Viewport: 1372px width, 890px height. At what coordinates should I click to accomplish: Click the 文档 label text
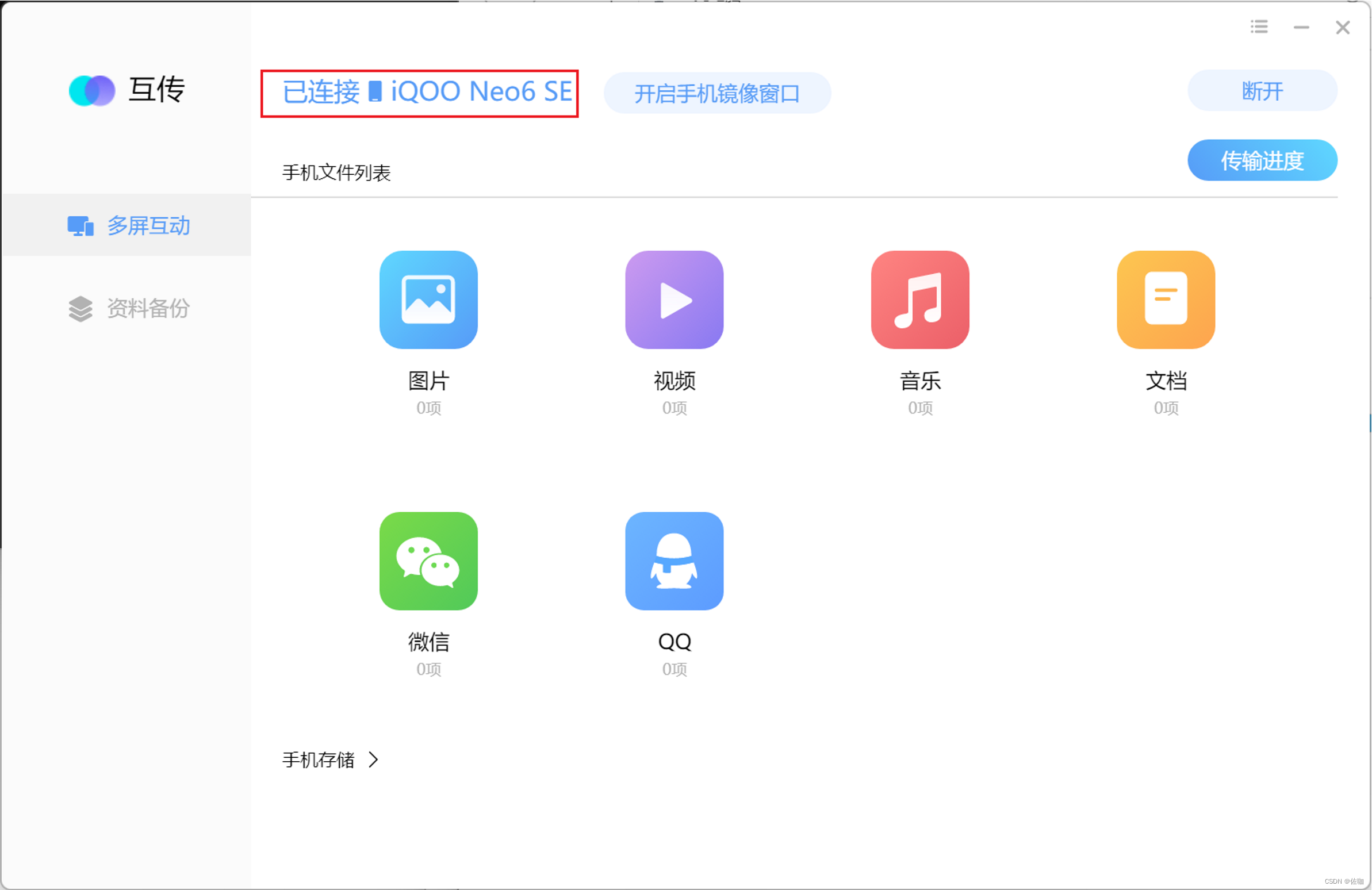point(1166,381)
